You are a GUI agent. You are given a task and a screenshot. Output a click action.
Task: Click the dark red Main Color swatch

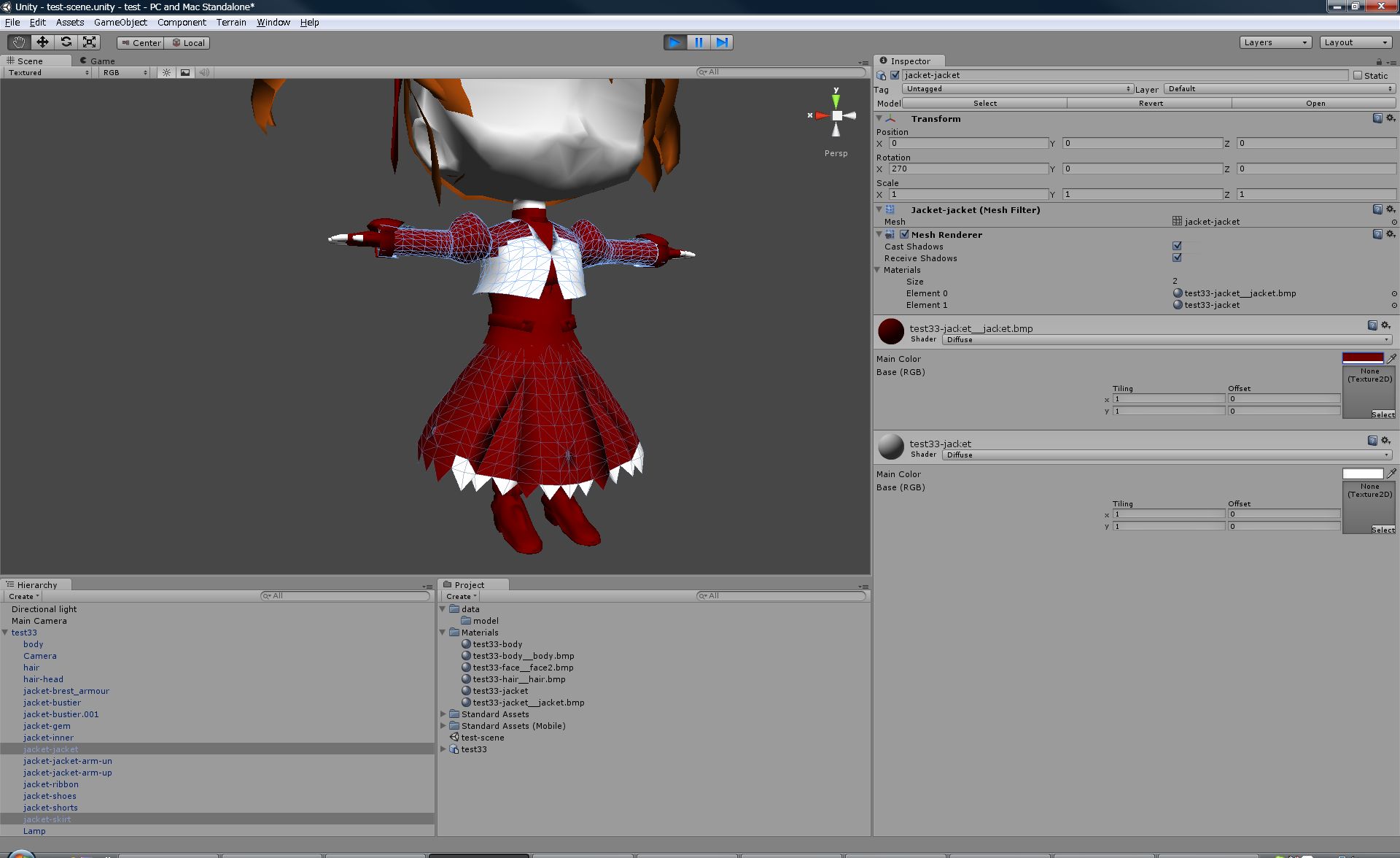[1362, 358]
